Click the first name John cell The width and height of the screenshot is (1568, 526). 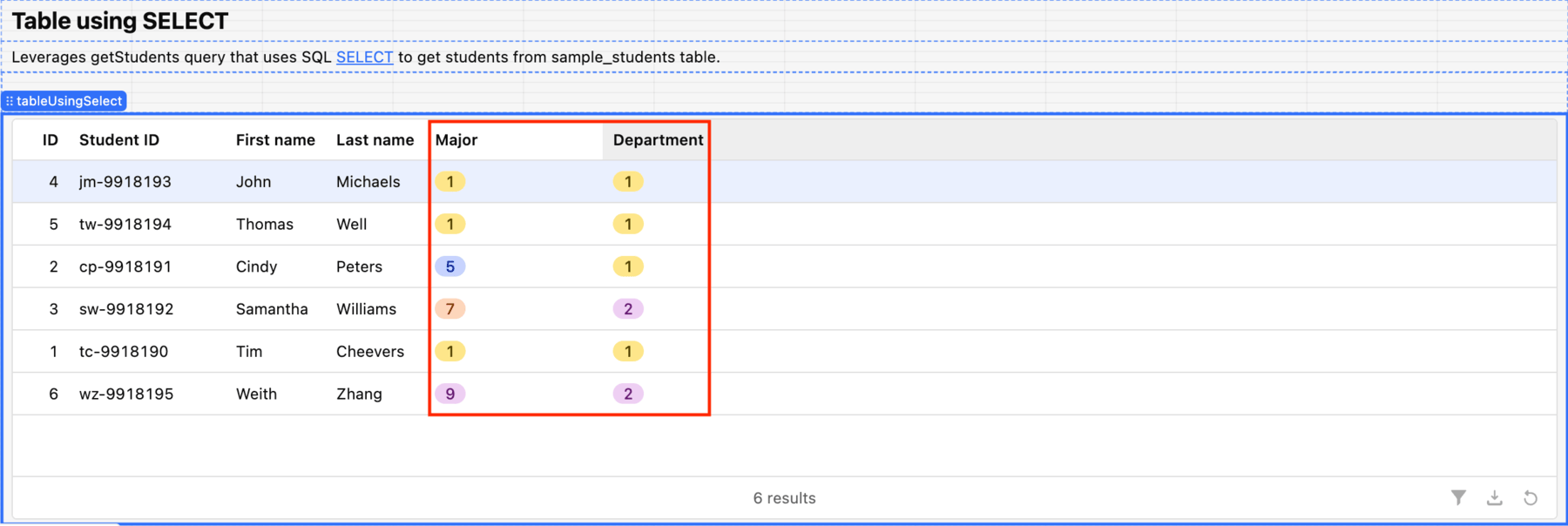[253, 182]
